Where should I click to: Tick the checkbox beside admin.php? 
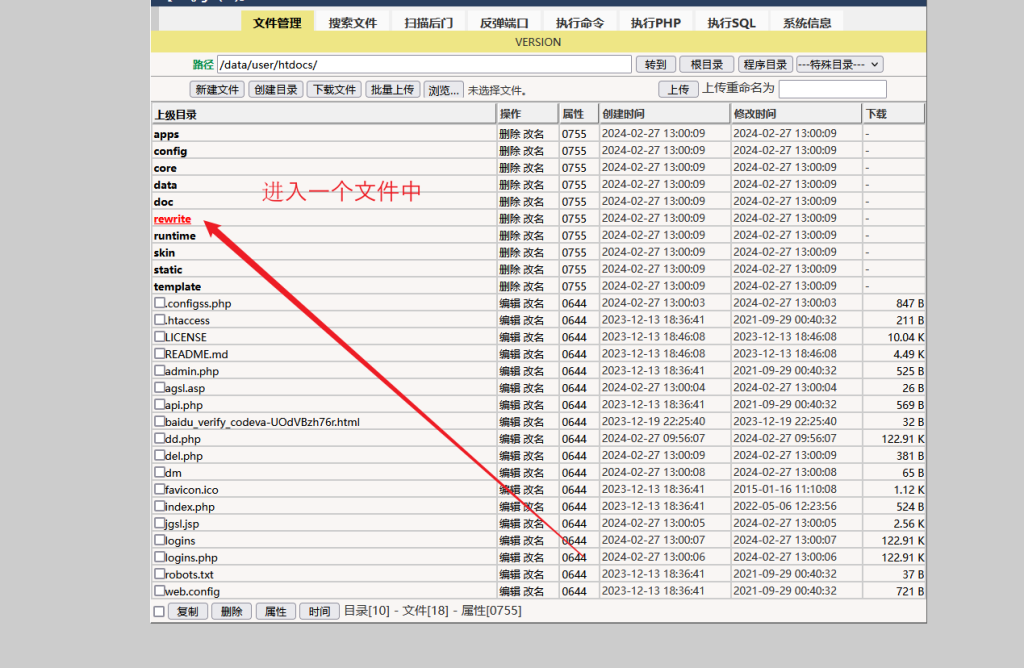click(x=160, y=371)
